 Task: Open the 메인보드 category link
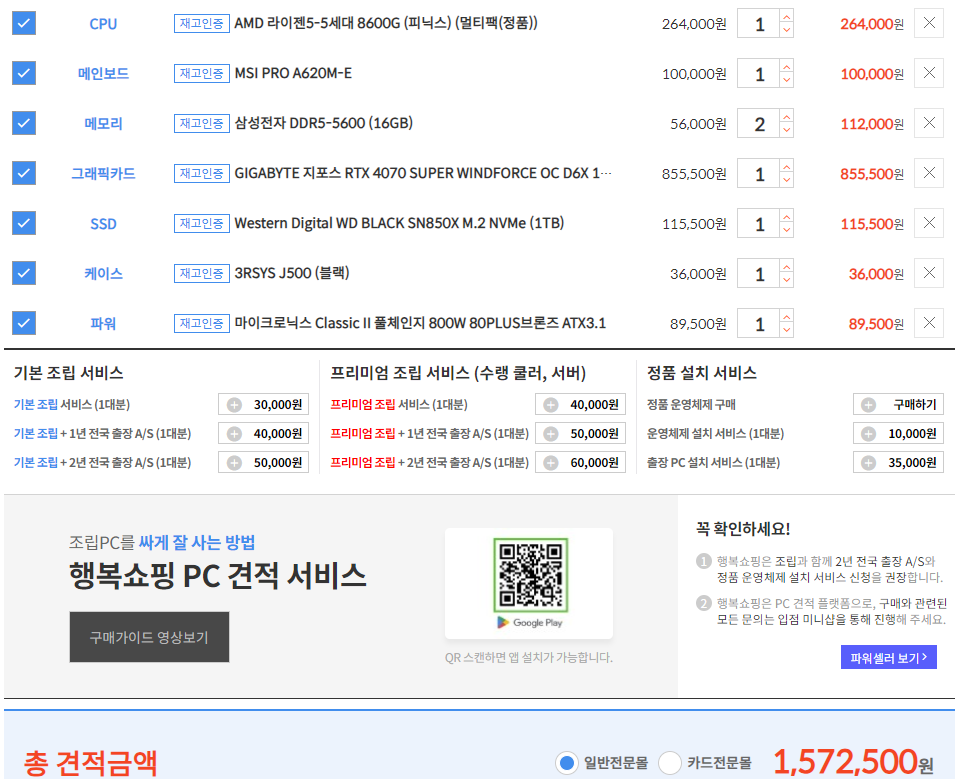click(103, 73)
